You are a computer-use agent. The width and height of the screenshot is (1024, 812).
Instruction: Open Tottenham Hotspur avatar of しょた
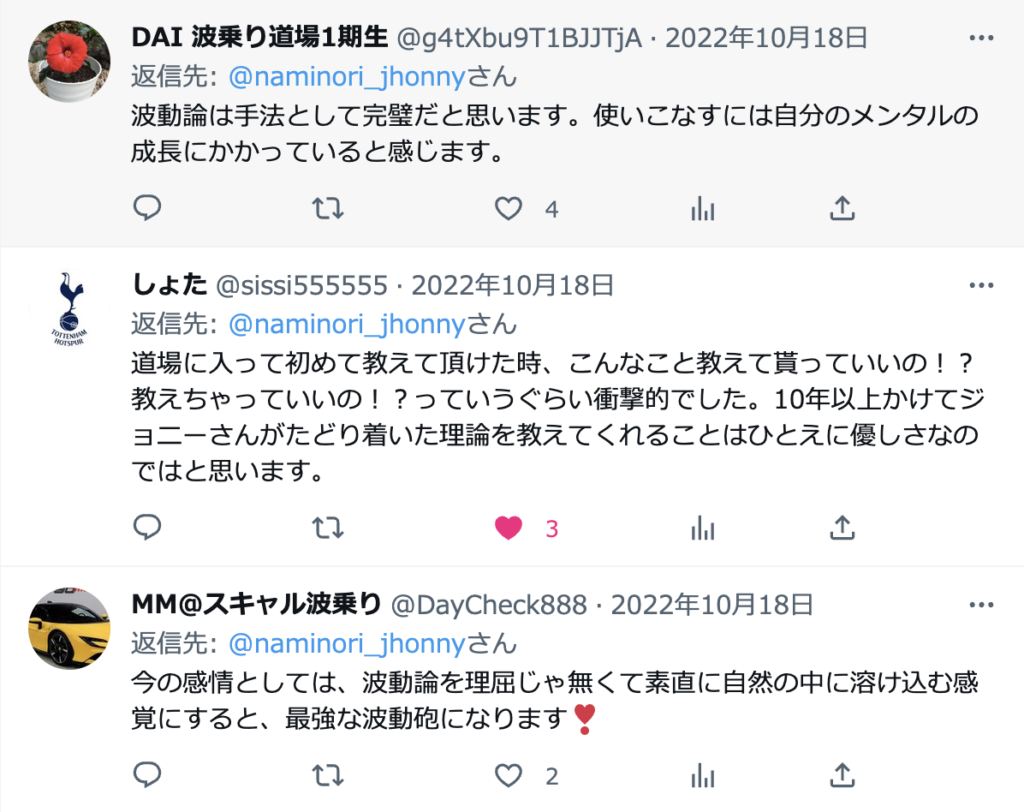[69, 308]
